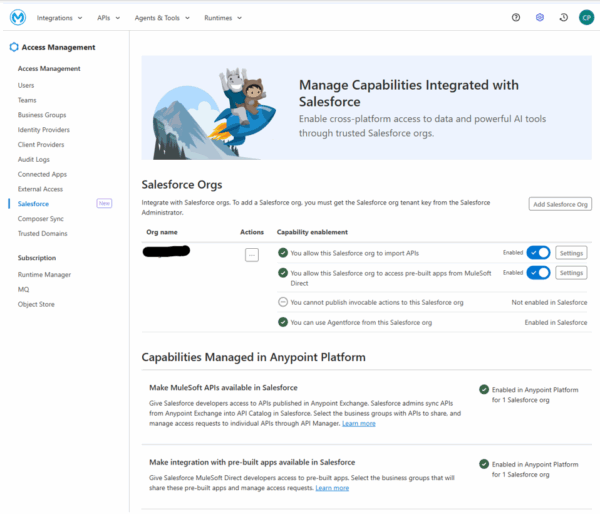Click the New badge beside Salesforce

point(104,203)
